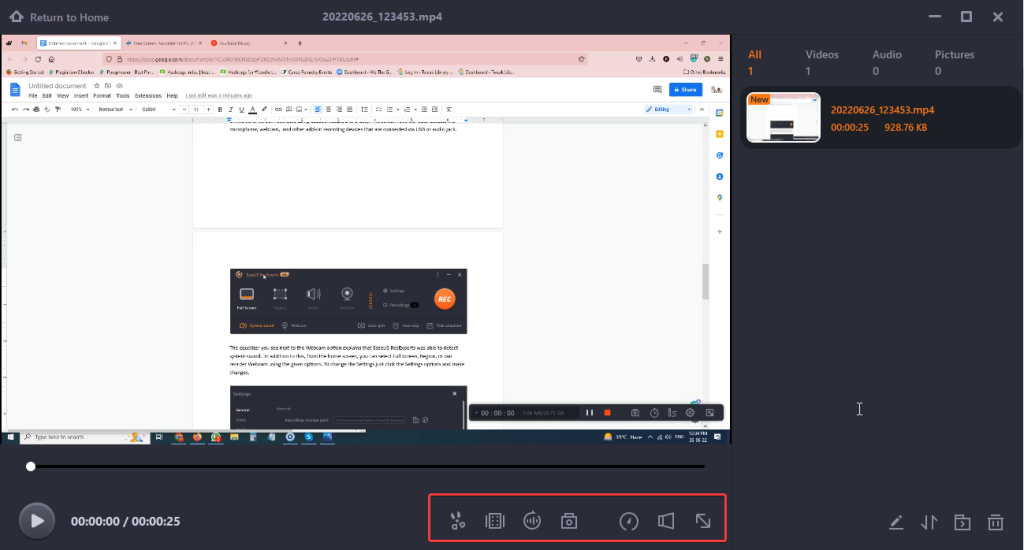Click the playback progress slider handle

click(x=31, y=466)
